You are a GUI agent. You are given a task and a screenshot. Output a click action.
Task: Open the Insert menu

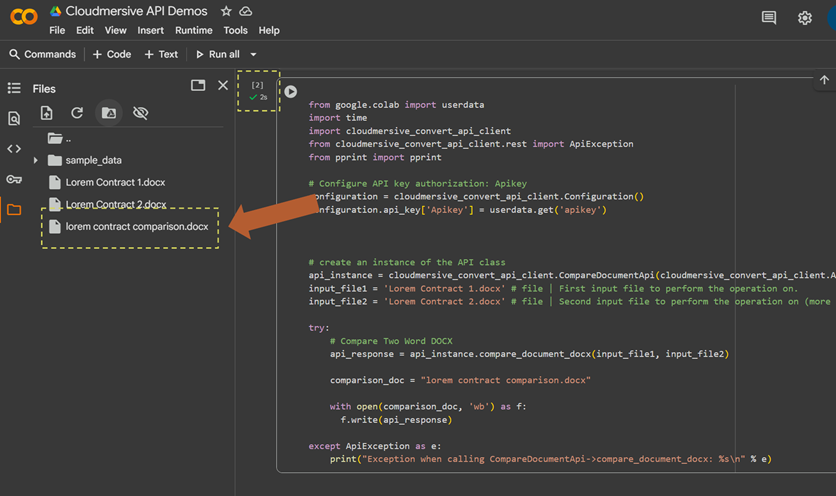pos(150,30)
